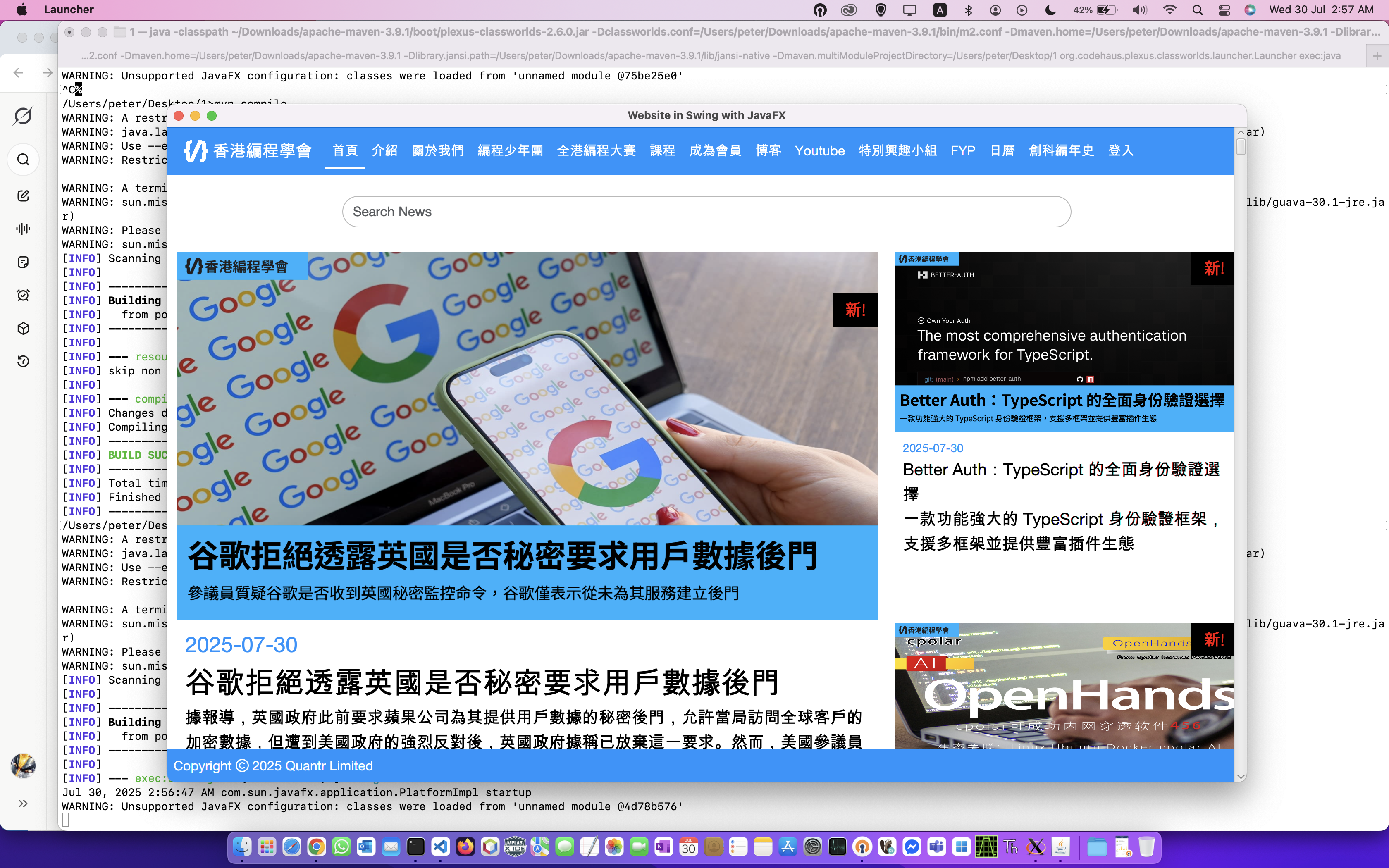
Task: Open the FYP navigation link
Action: (963, 150)
